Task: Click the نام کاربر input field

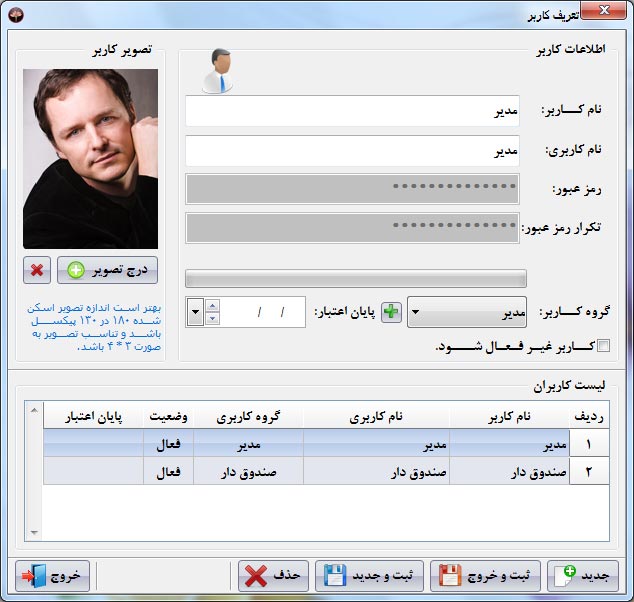Action: (352, 111)
